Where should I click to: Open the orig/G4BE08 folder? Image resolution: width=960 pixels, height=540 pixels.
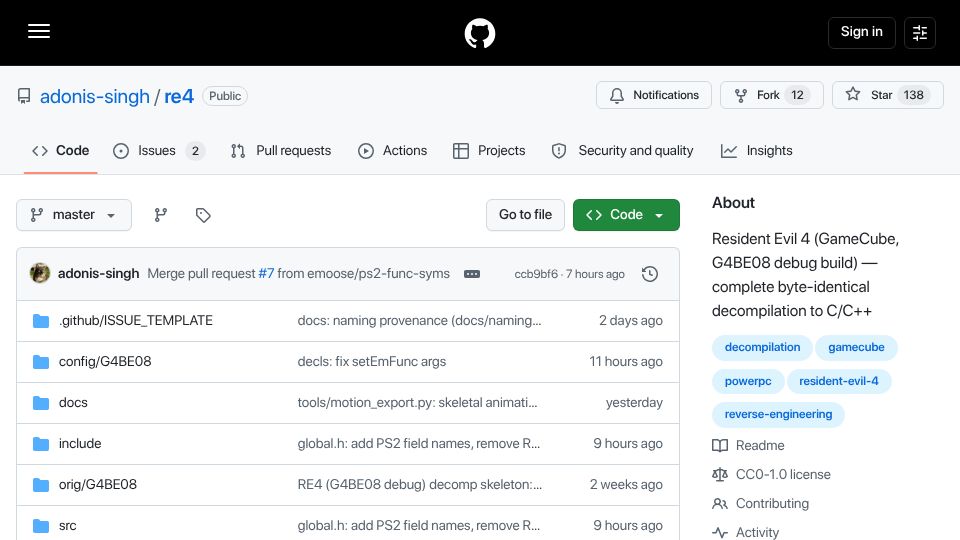coord(98,484)
